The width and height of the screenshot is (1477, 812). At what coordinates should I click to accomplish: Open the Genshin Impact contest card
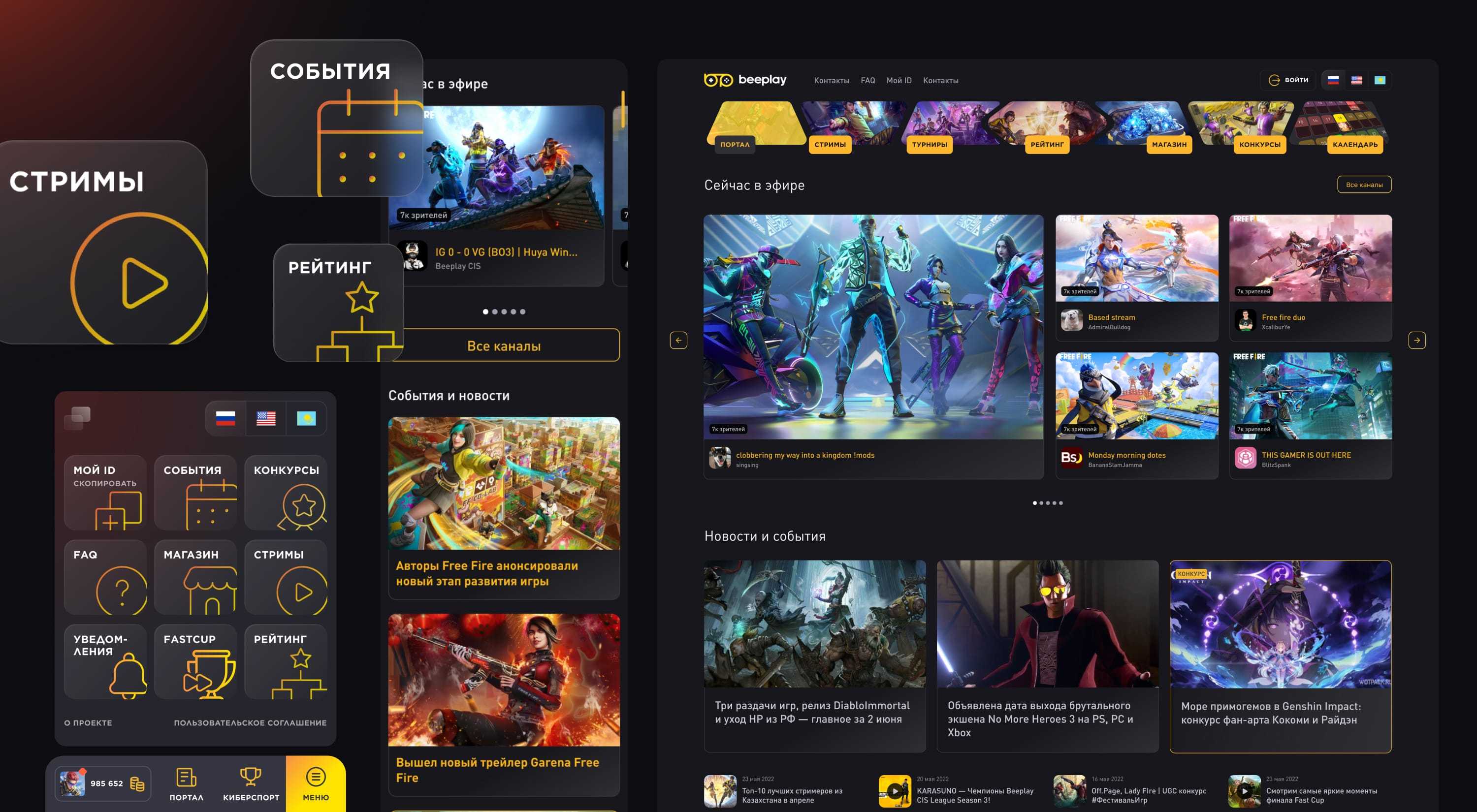pyautogui.click(x=1281, y=656)
